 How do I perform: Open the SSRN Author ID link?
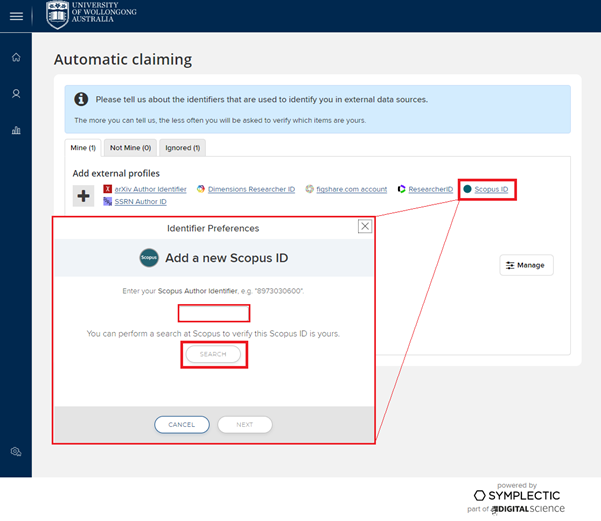point(140,202)
